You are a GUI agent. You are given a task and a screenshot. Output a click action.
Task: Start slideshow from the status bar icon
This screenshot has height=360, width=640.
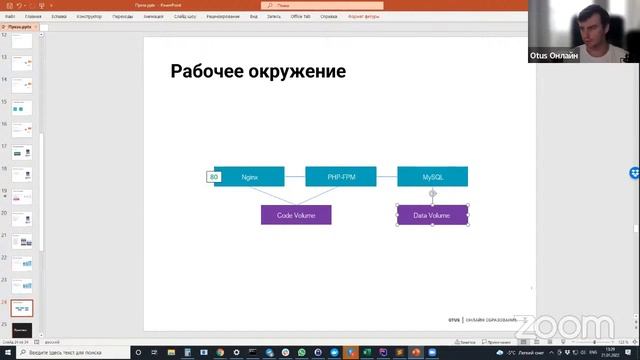click(563, 342)
